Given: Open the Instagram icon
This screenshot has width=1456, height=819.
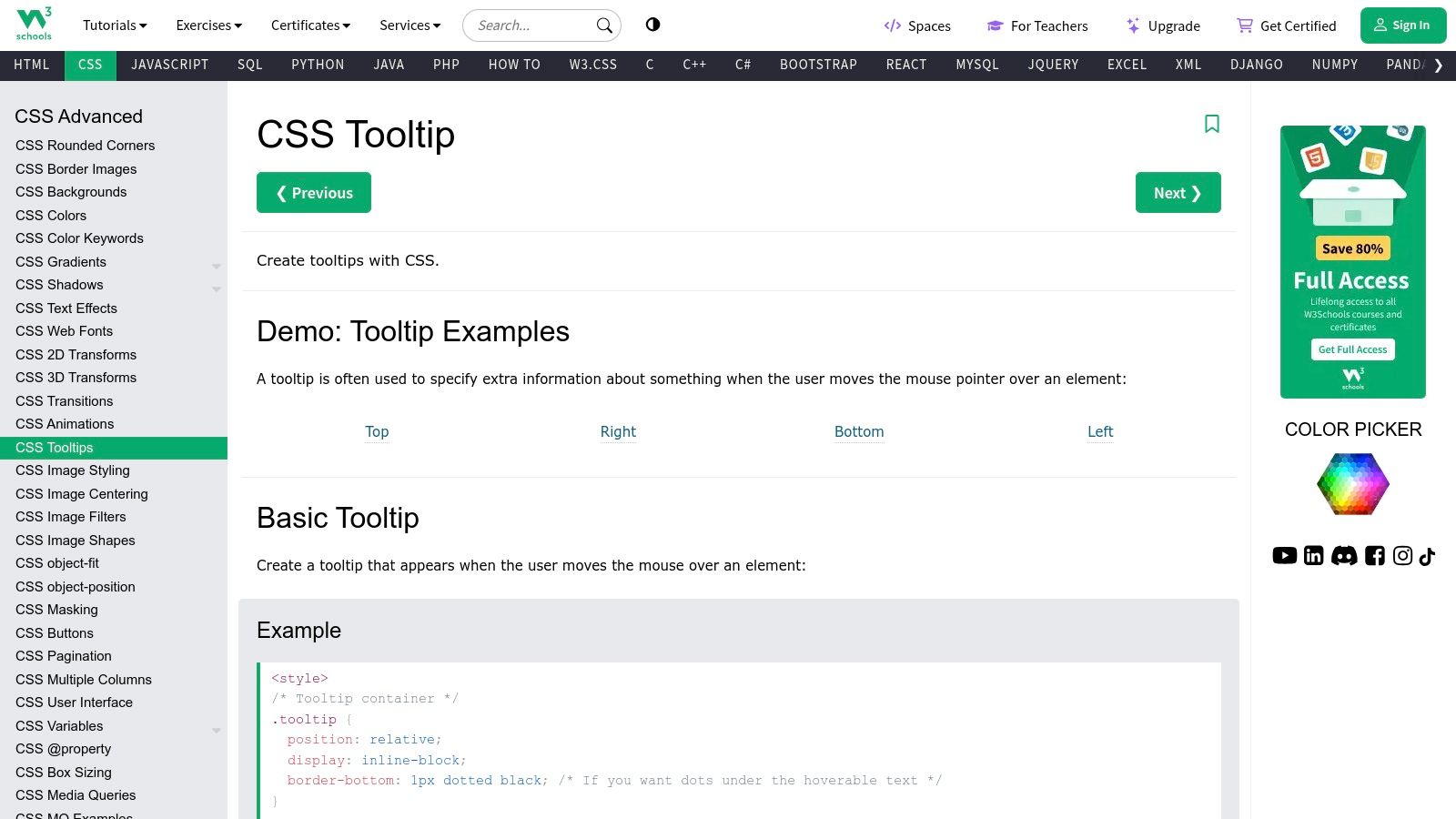Looking at the screenshot, I should (1403, 555).
